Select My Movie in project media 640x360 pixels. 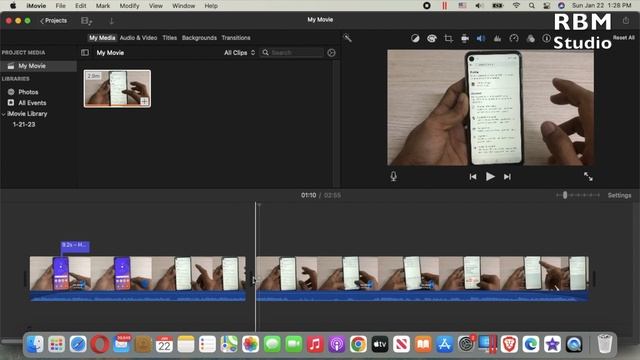point(38,66)
